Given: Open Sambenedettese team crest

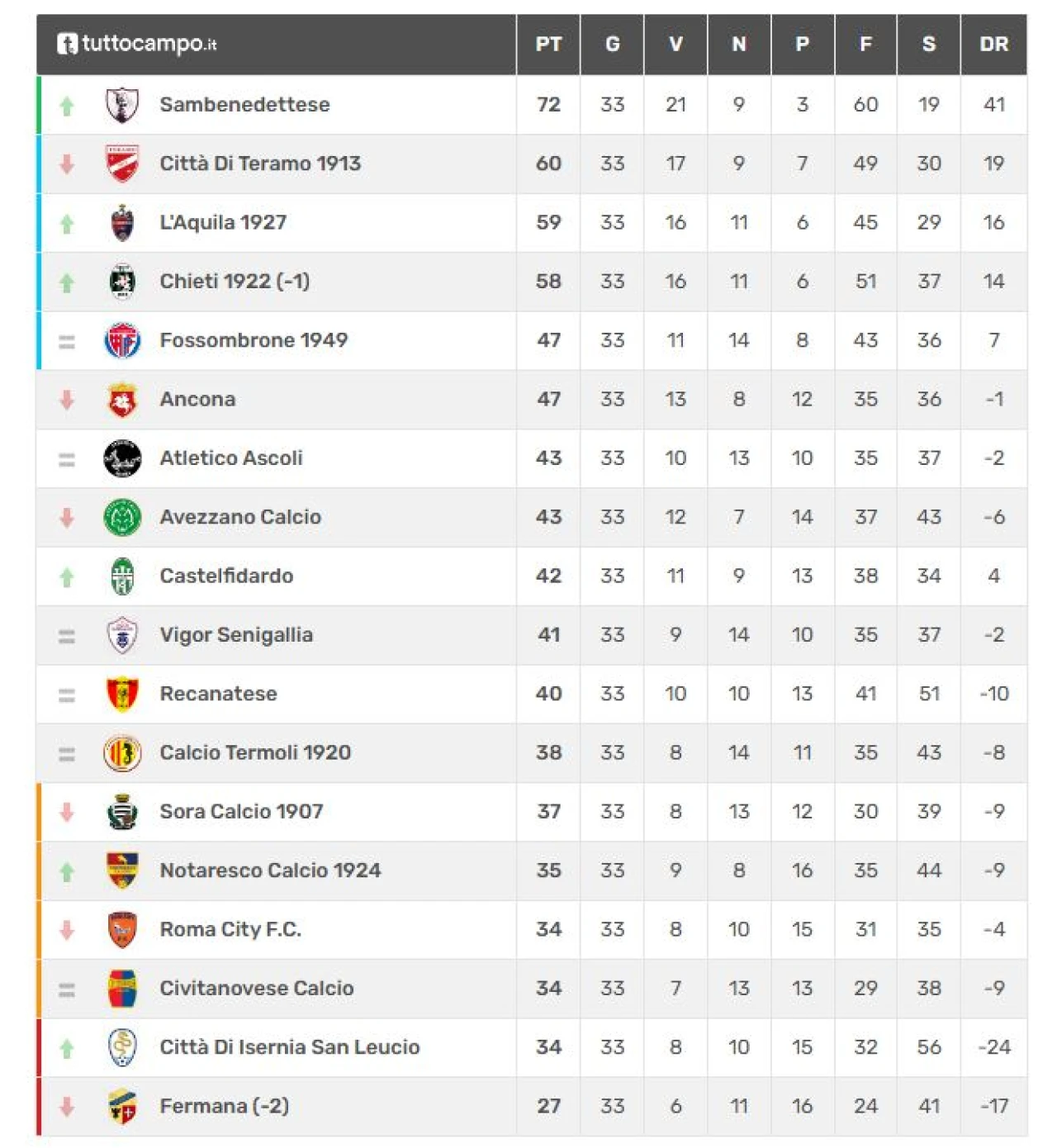Looking at the screenshot, I should [x=122, y=105].
